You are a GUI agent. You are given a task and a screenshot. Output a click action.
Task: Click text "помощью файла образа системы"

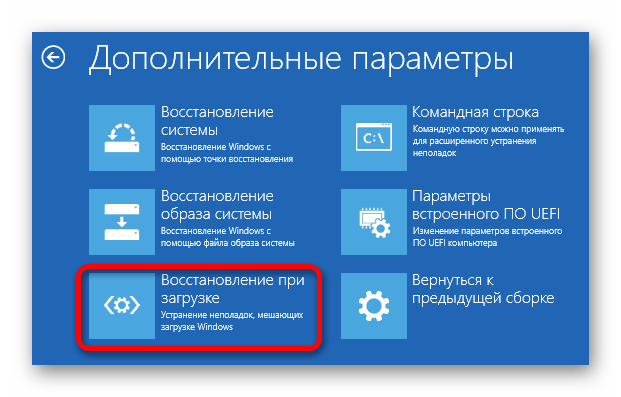click(x=228, y=243)
